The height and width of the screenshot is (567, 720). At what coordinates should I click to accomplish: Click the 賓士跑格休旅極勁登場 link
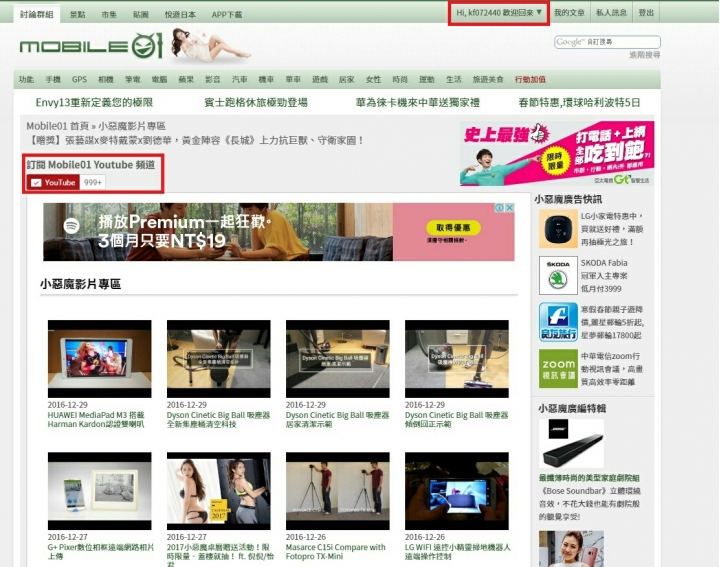(256, 102)
